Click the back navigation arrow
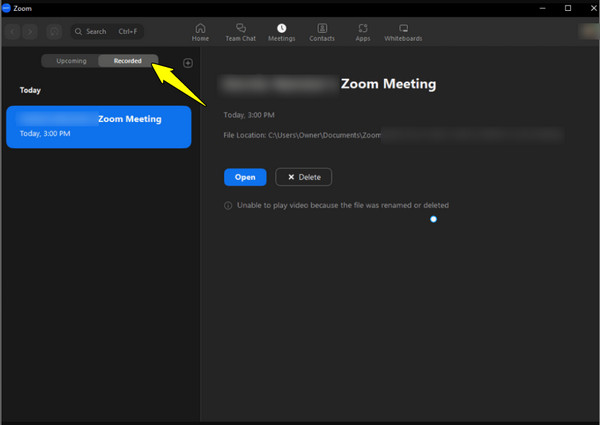The image size is (600, 425). [x=12, y=31]
